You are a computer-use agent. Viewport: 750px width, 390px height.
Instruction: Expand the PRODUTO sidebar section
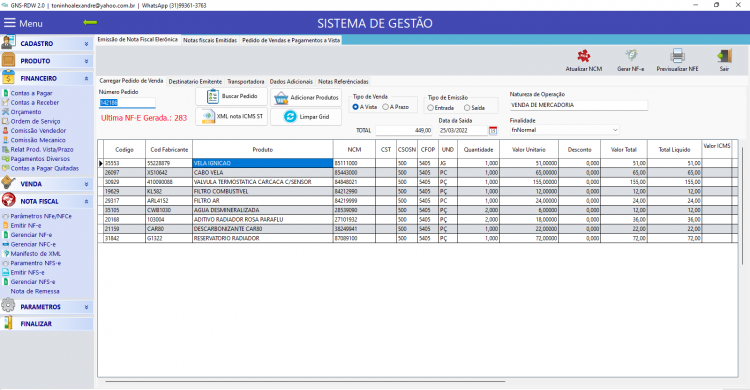pos(87,61)
